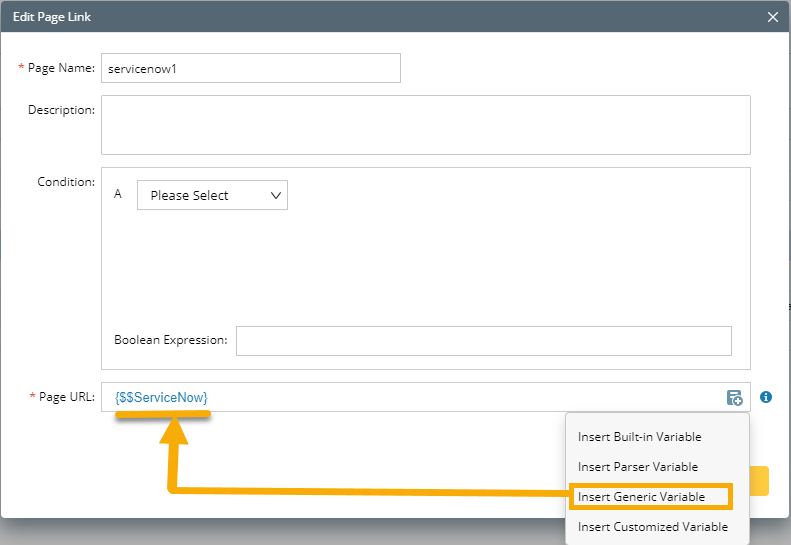The image size is (791, 545).
Task: Click the blue info icon beside Page URL
Action: pyautogui.click(x=766, y=397)
